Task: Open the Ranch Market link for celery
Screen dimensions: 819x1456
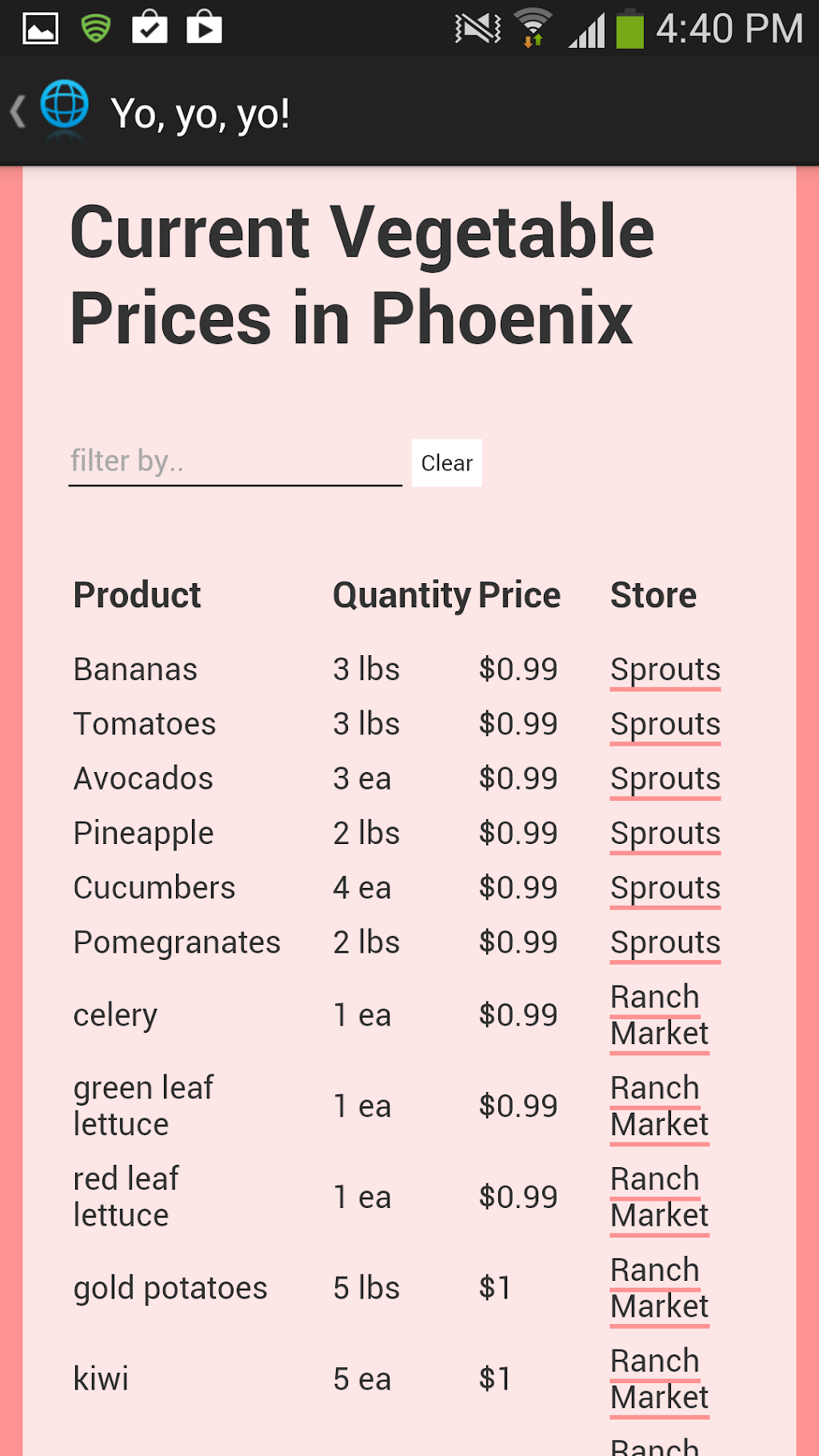Action: coord(659,1015)
